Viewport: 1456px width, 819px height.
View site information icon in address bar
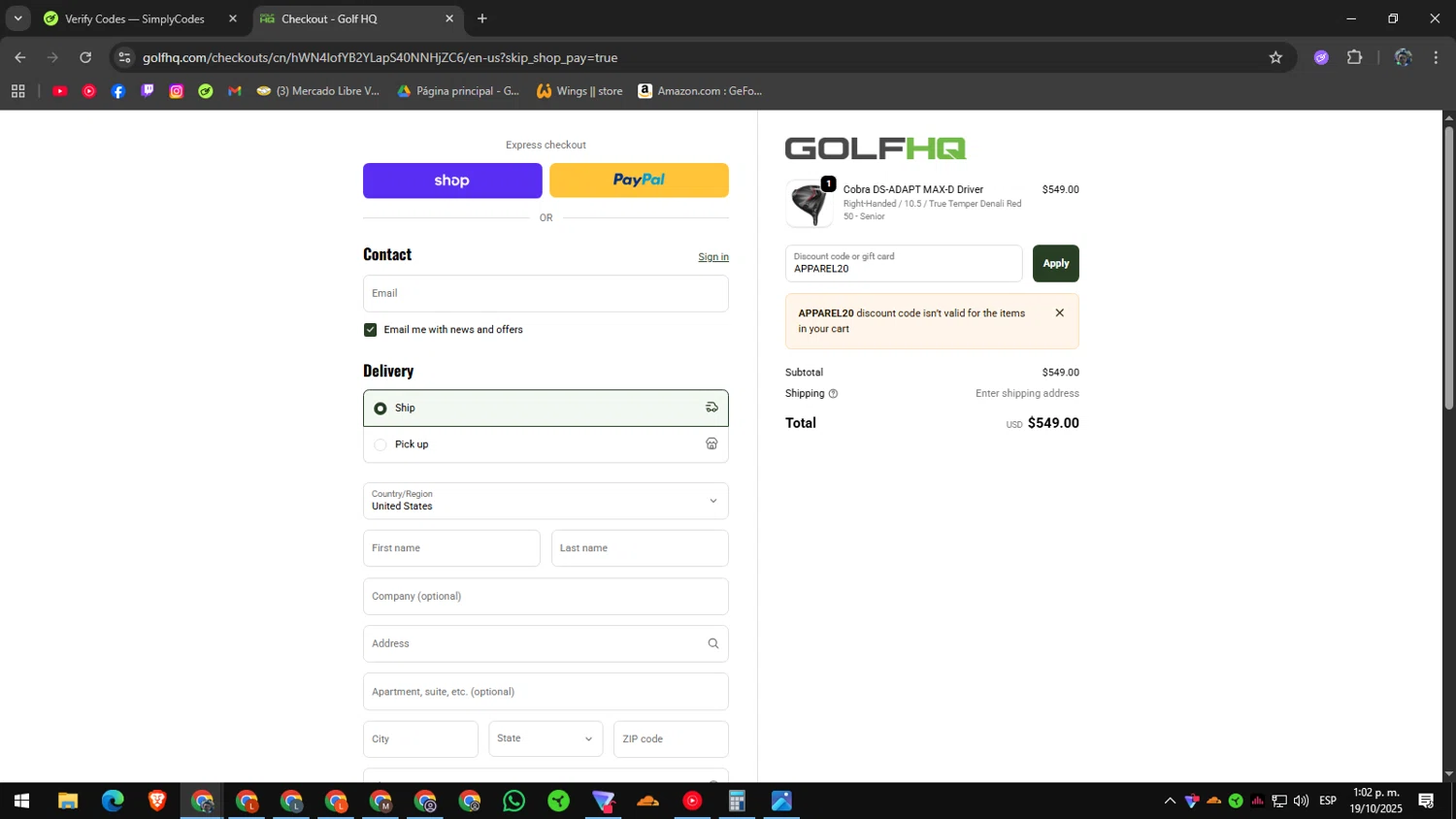124,57
